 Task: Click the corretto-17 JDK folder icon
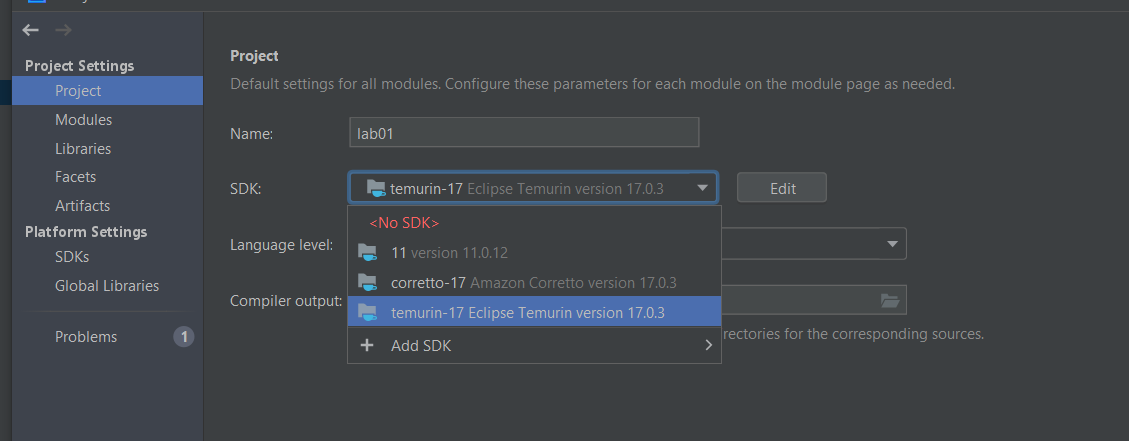(368, 282)
